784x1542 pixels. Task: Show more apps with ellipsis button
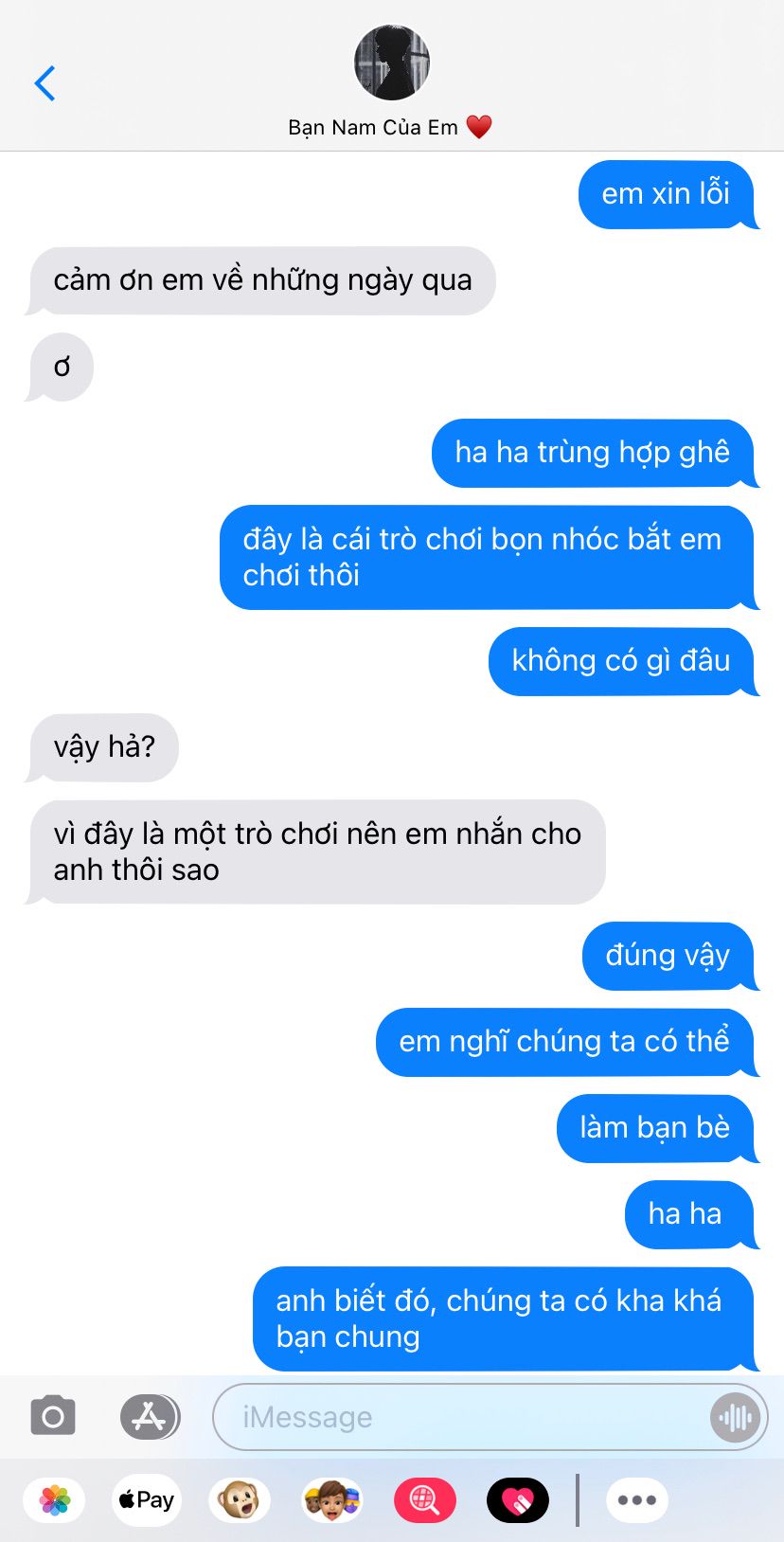[x=637, y=1500]
